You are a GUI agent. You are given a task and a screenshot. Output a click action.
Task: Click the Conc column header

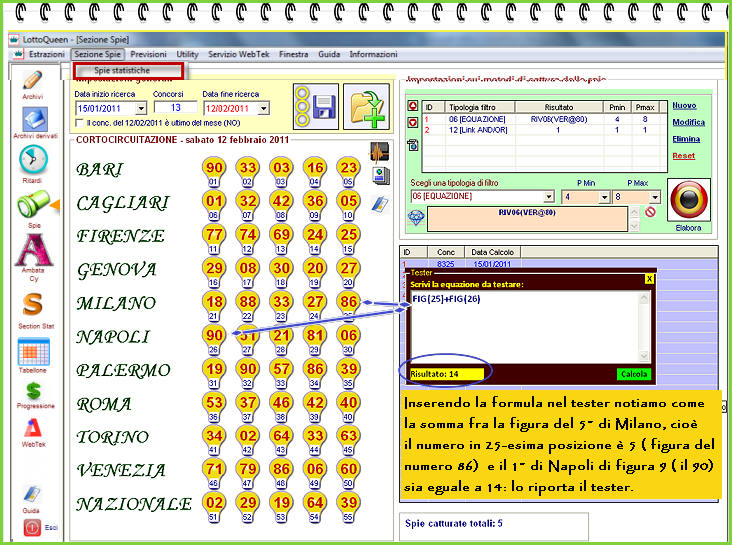pyautogui.click(x=446, y=252)
